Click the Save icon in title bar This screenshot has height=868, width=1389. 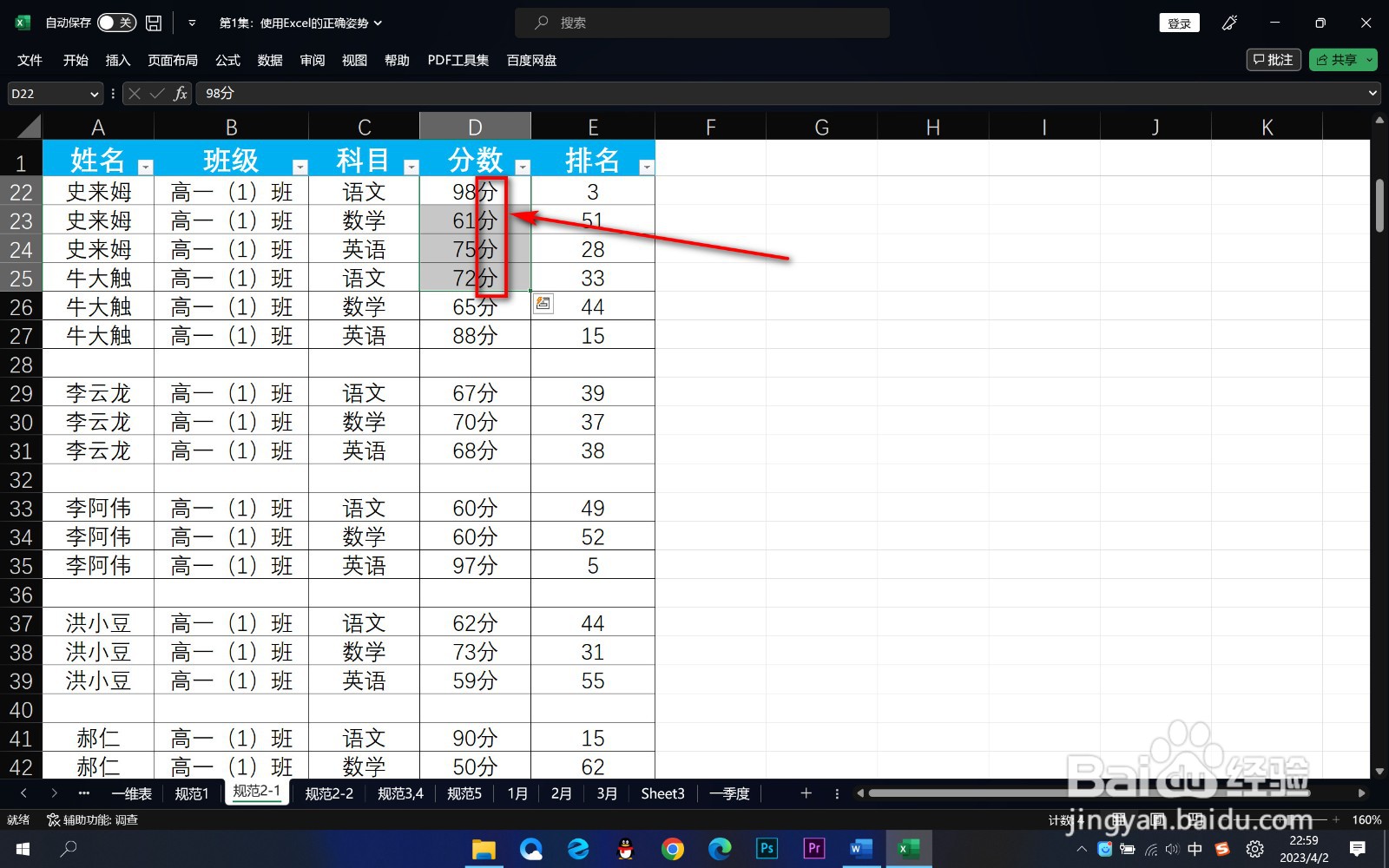pos(154,23)
